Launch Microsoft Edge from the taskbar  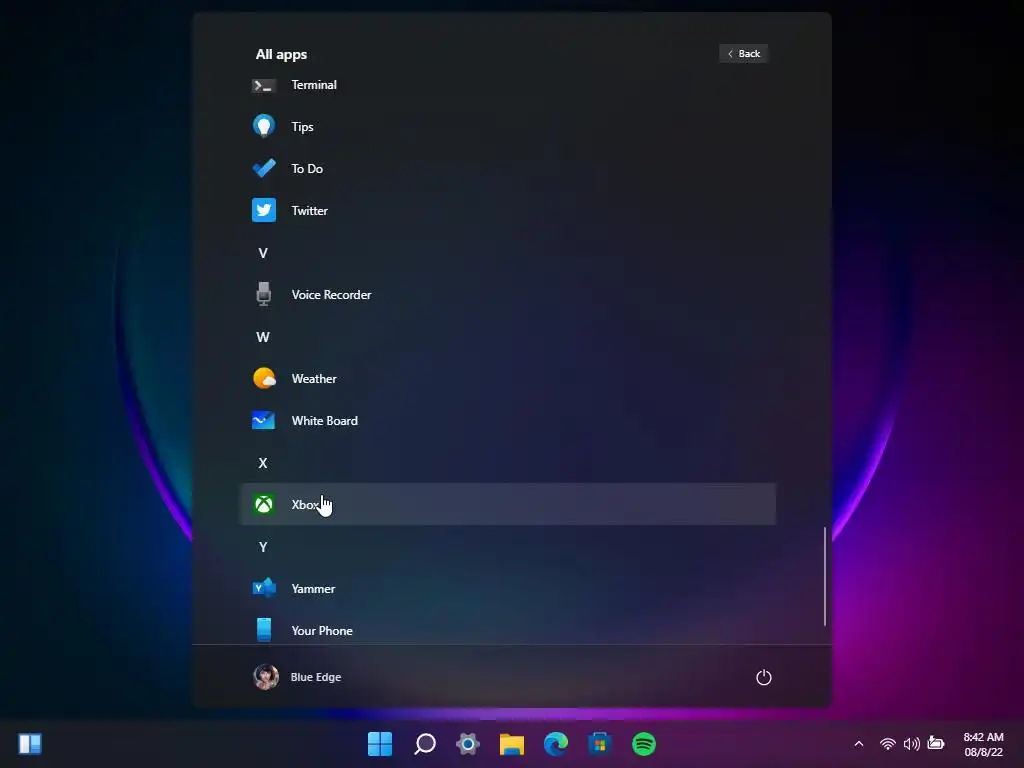pyautogui.click(x=556, y=744)
